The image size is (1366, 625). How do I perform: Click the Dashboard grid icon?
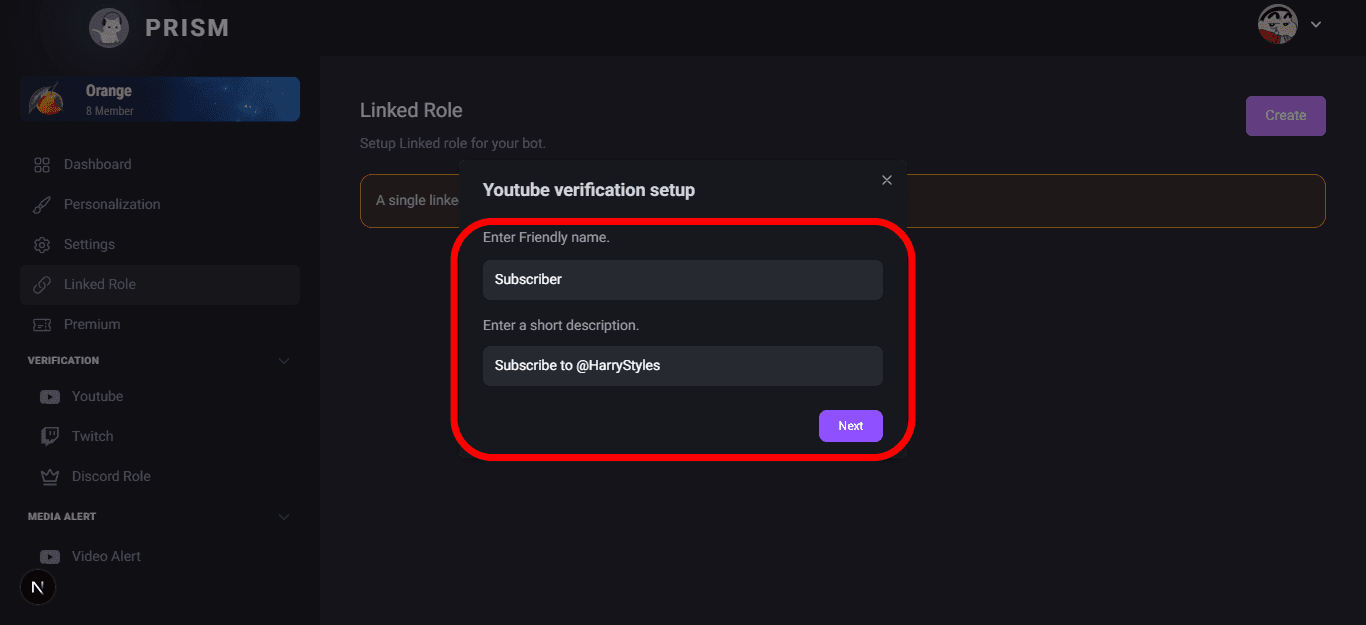tap(42, 165)
